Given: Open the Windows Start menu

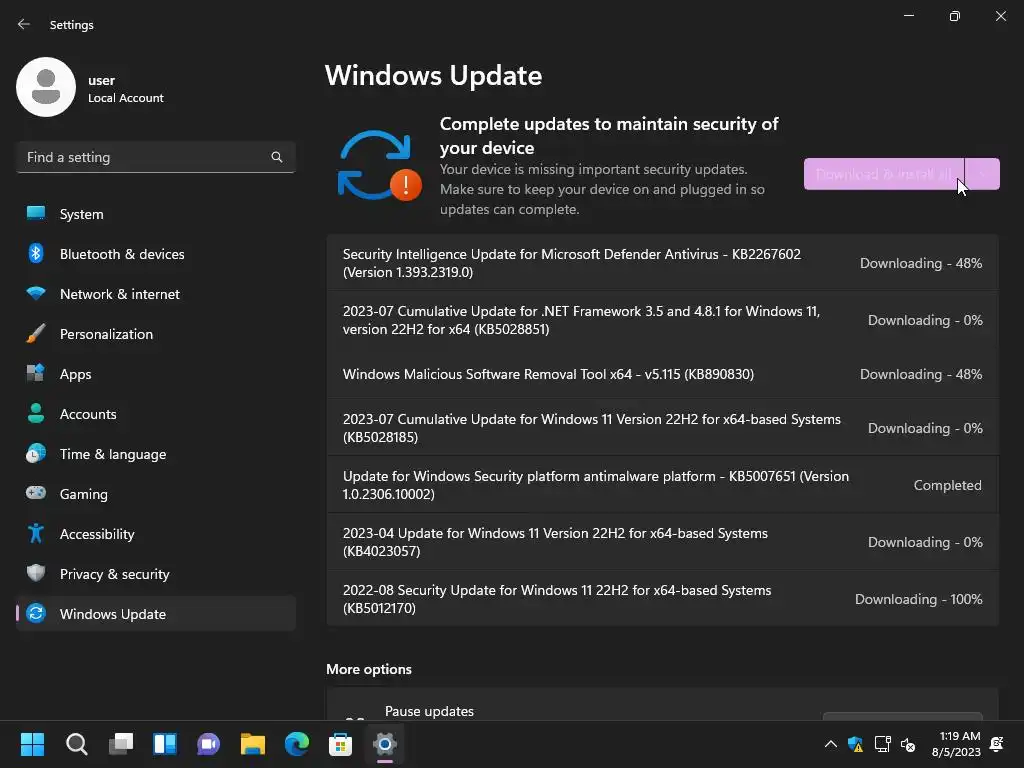Looking at the screenshot, I should click(32, 744).
